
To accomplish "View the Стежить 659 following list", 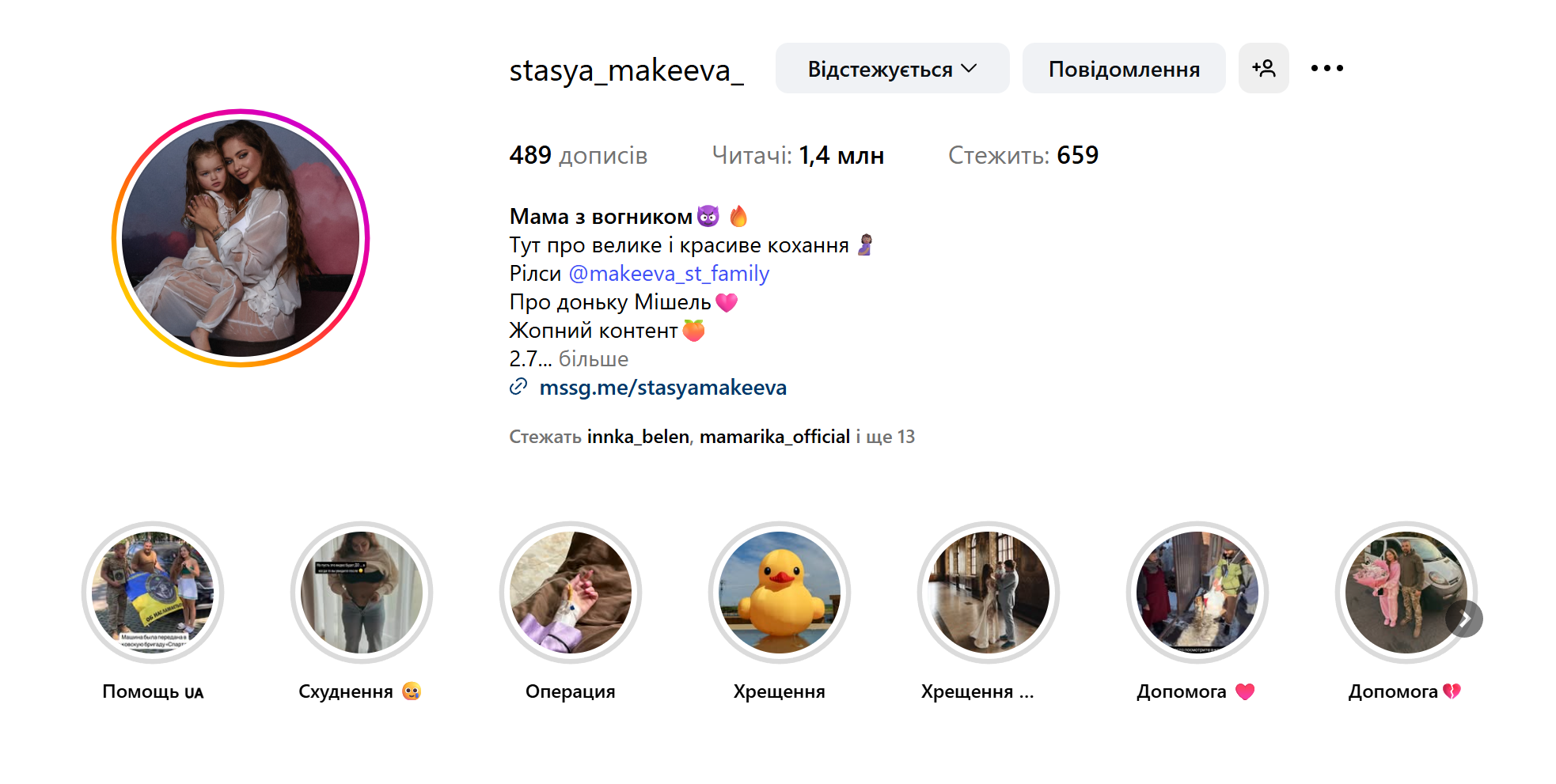I will click(1023, 155).
